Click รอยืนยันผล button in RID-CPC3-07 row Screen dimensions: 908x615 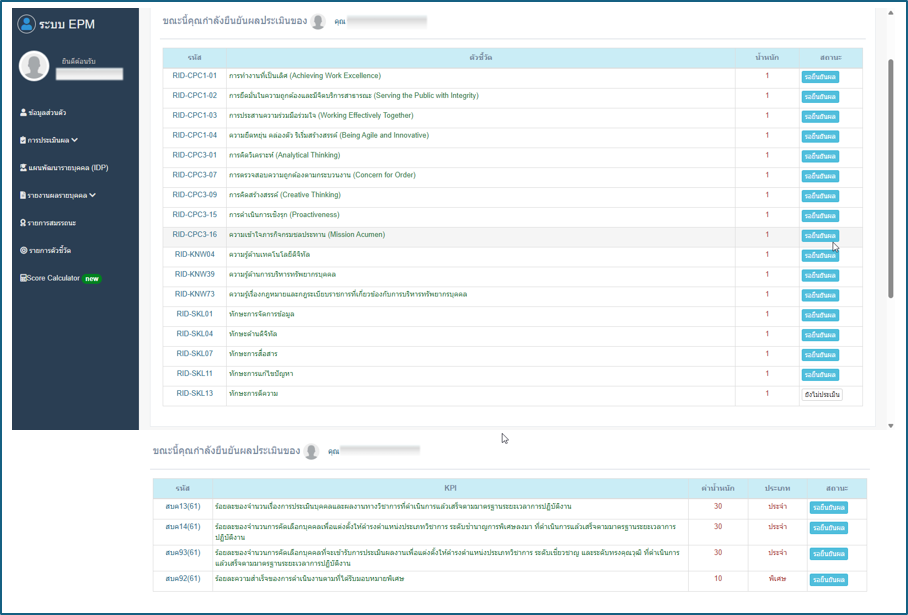point(820,176)
